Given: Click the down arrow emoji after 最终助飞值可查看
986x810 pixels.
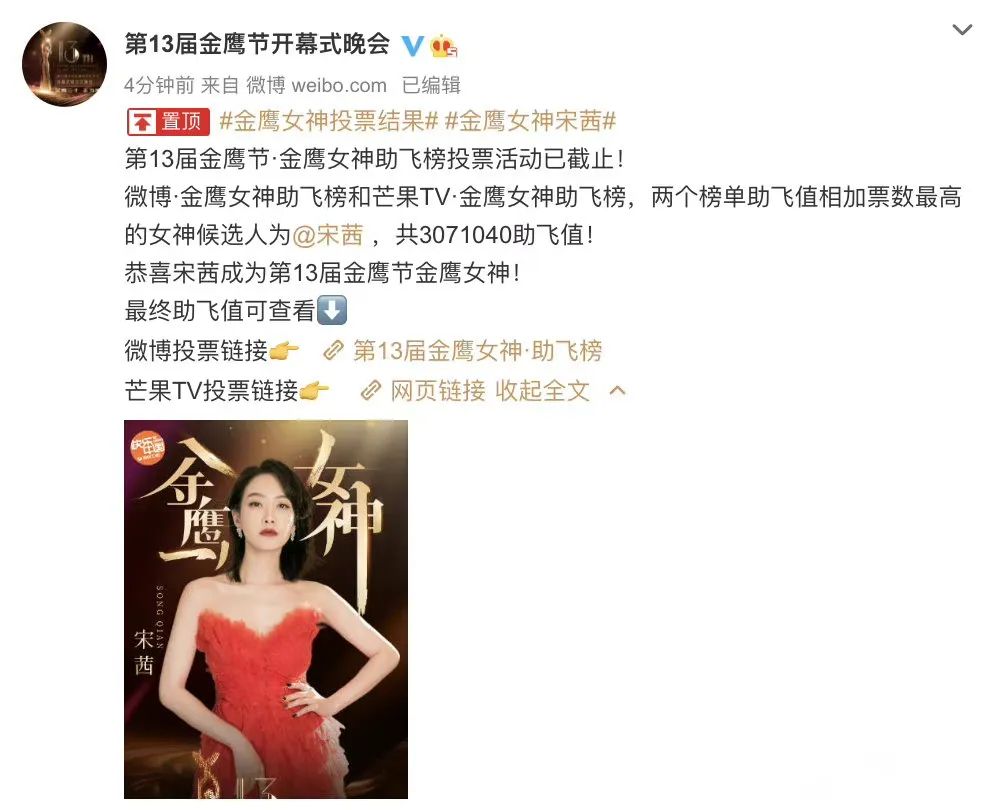Looking at the screenshot, I should coord(331,311).
